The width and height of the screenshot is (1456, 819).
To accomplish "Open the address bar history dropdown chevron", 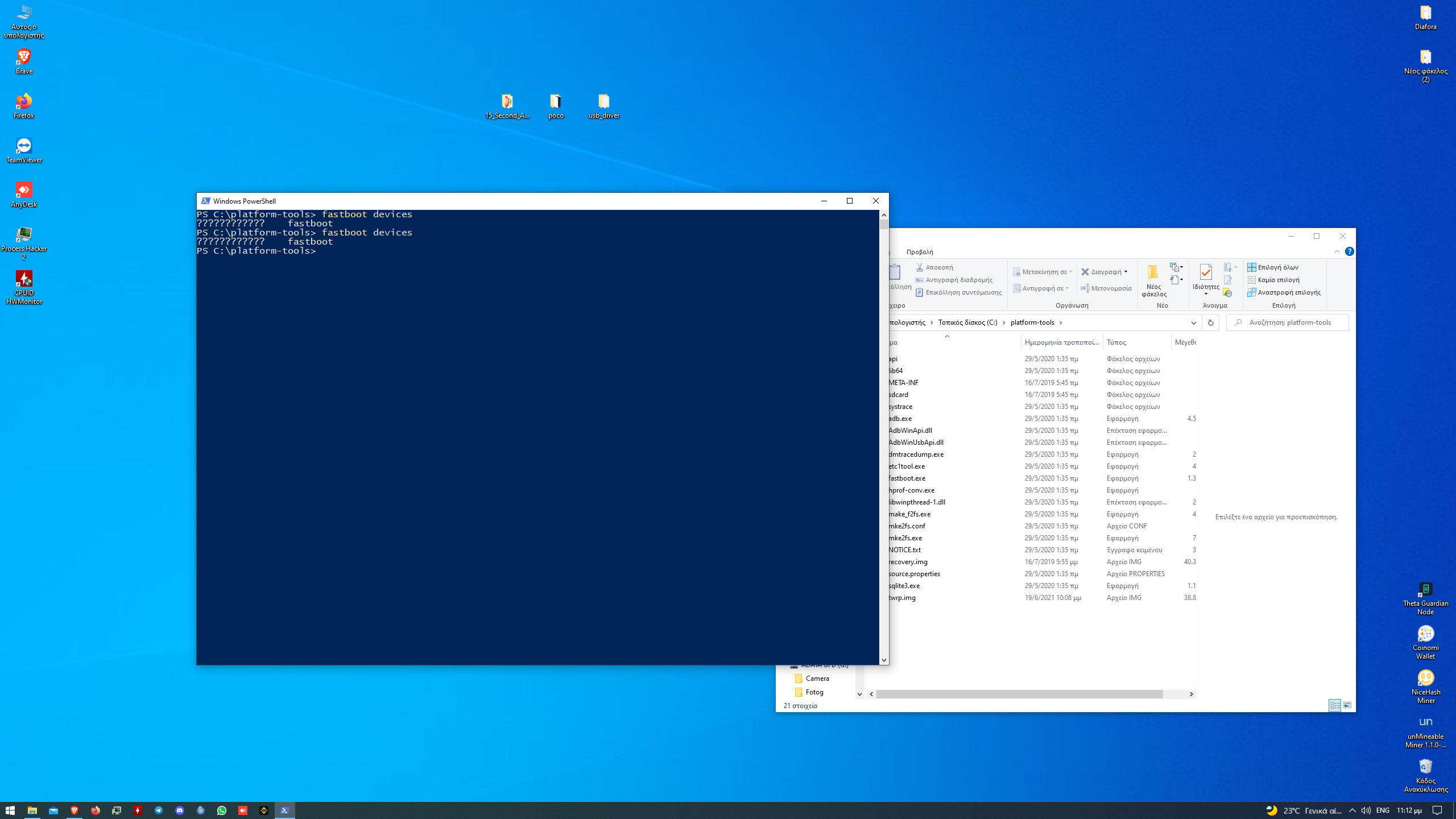I will pyautogui.click(x=1193, y=322).
